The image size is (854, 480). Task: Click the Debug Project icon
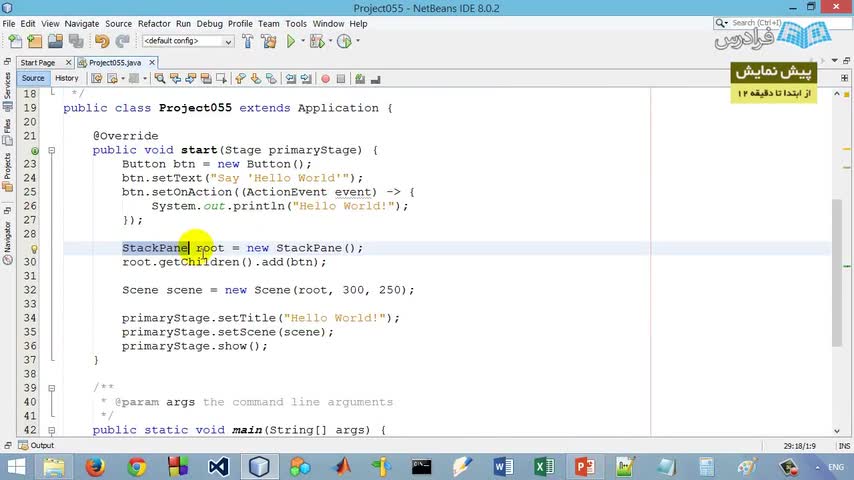[316, 41]
